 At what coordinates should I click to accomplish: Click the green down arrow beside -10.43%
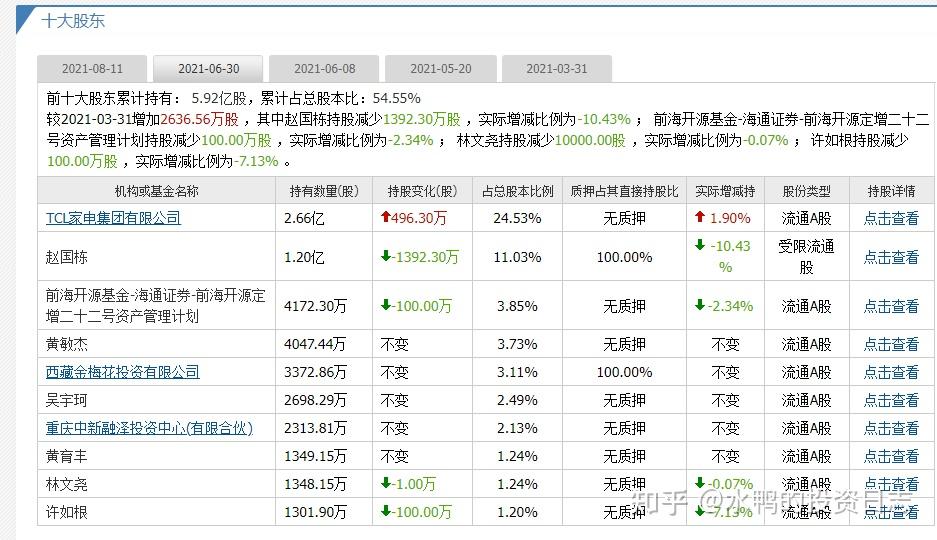click(x=700, y=245)
